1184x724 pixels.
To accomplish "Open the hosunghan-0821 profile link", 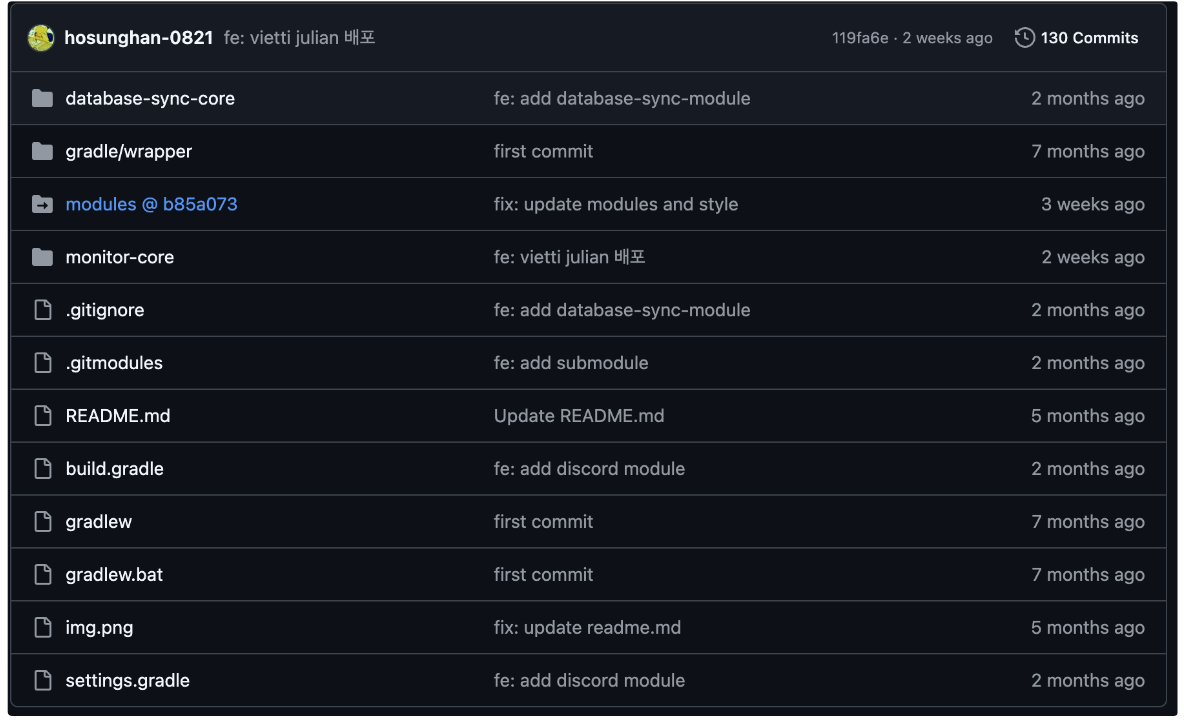I will (x=139, y=38).
